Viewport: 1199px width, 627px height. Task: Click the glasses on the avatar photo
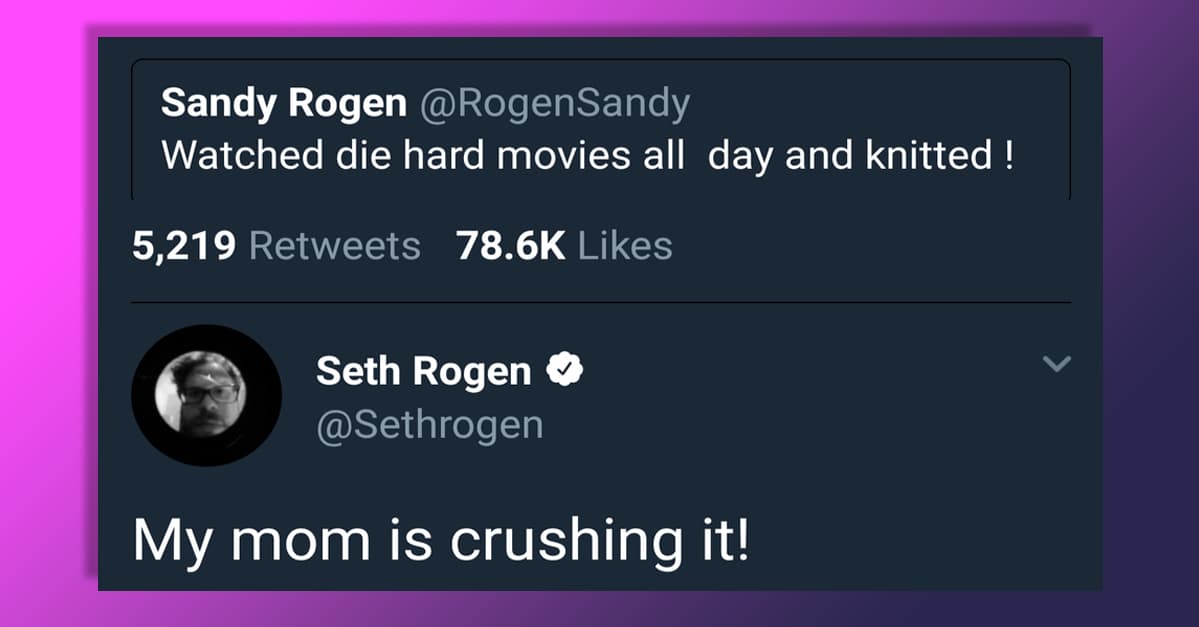click(209, 393)
